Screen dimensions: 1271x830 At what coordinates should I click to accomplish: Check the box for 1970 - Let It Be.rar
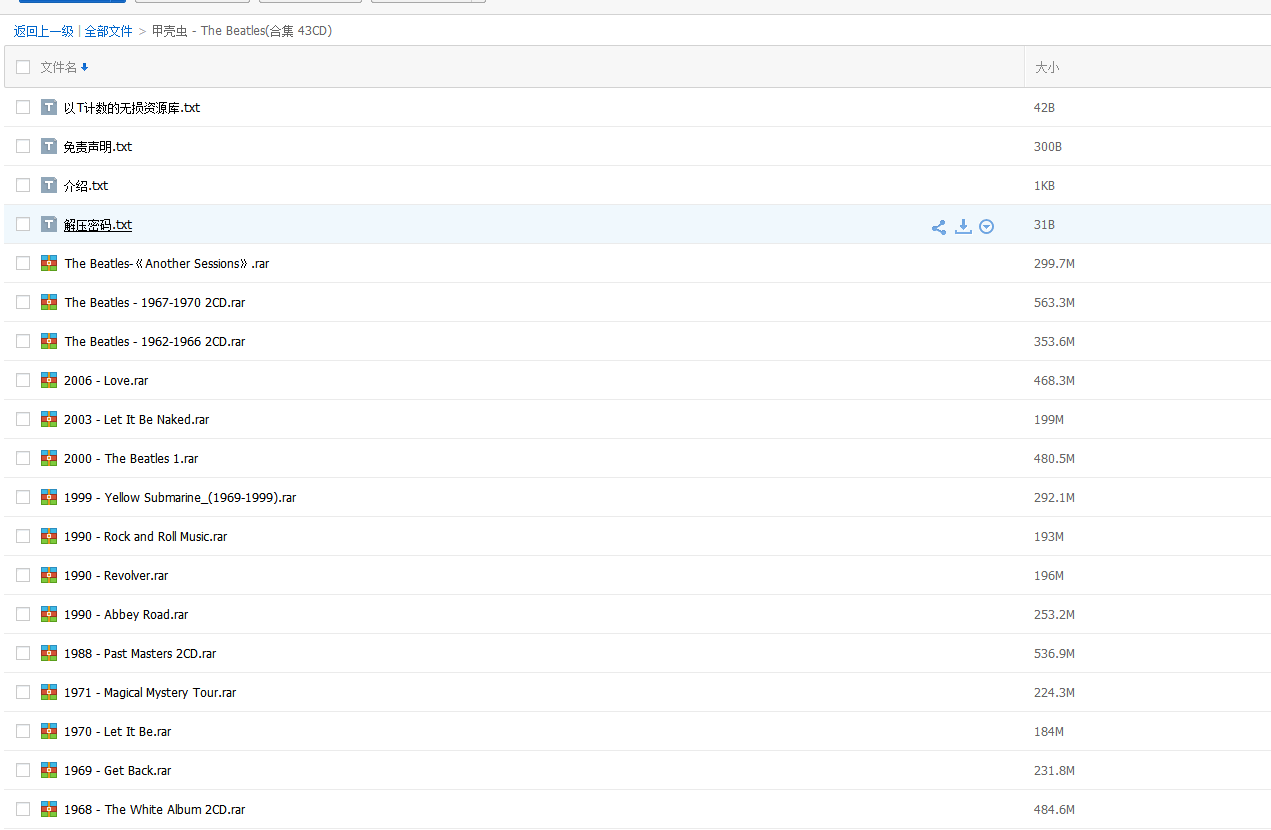(x=23, y=731)
